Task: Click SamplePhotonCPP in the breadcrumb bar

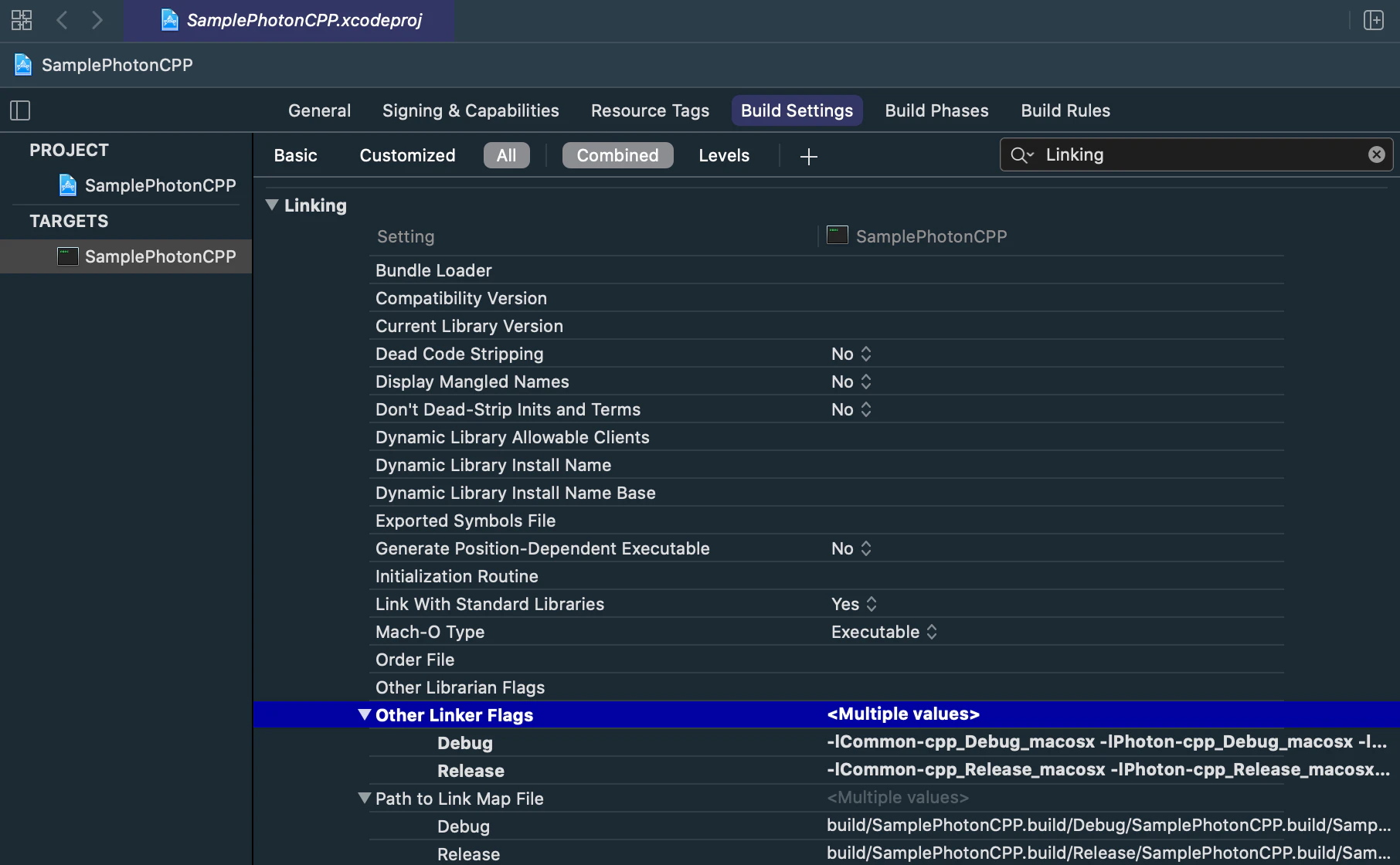Action: [117, 65]
